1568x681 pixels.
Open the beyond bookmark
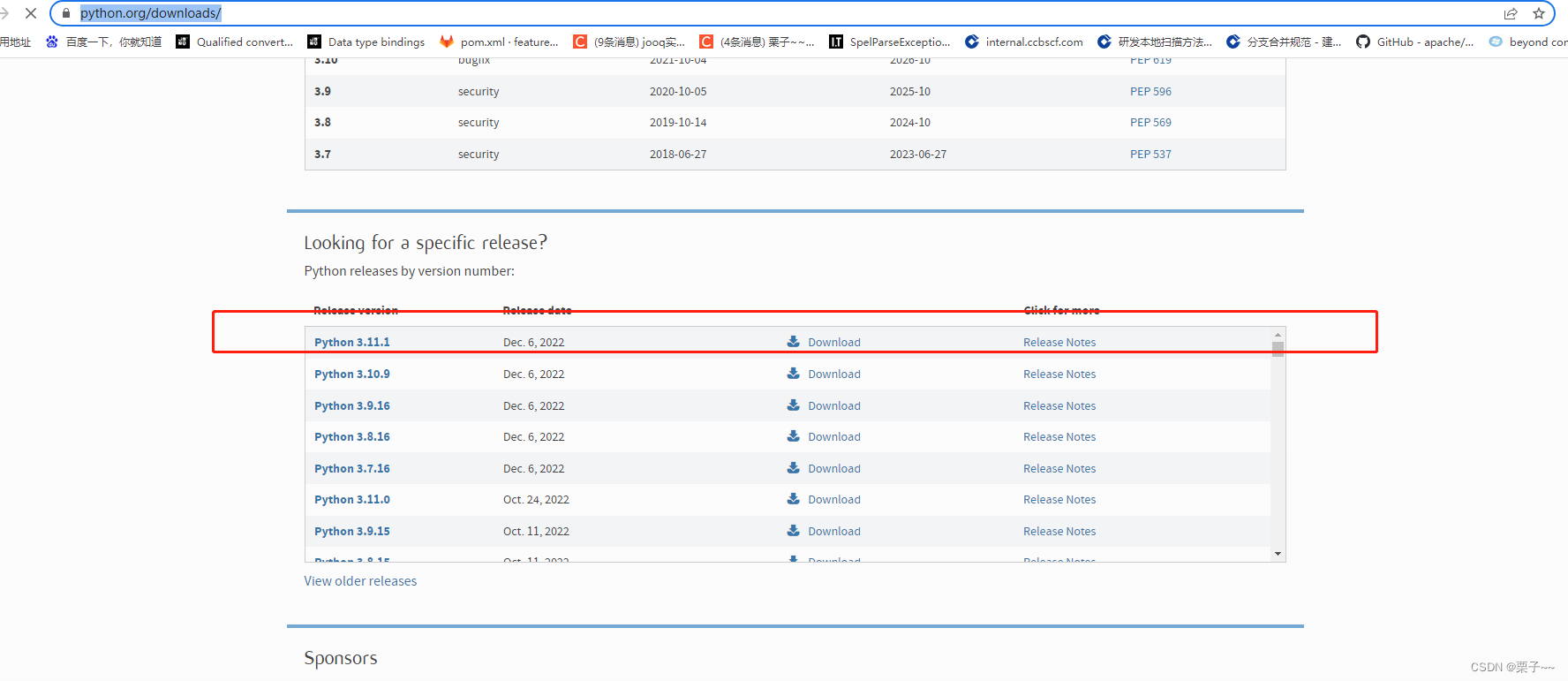point(1528,42)
